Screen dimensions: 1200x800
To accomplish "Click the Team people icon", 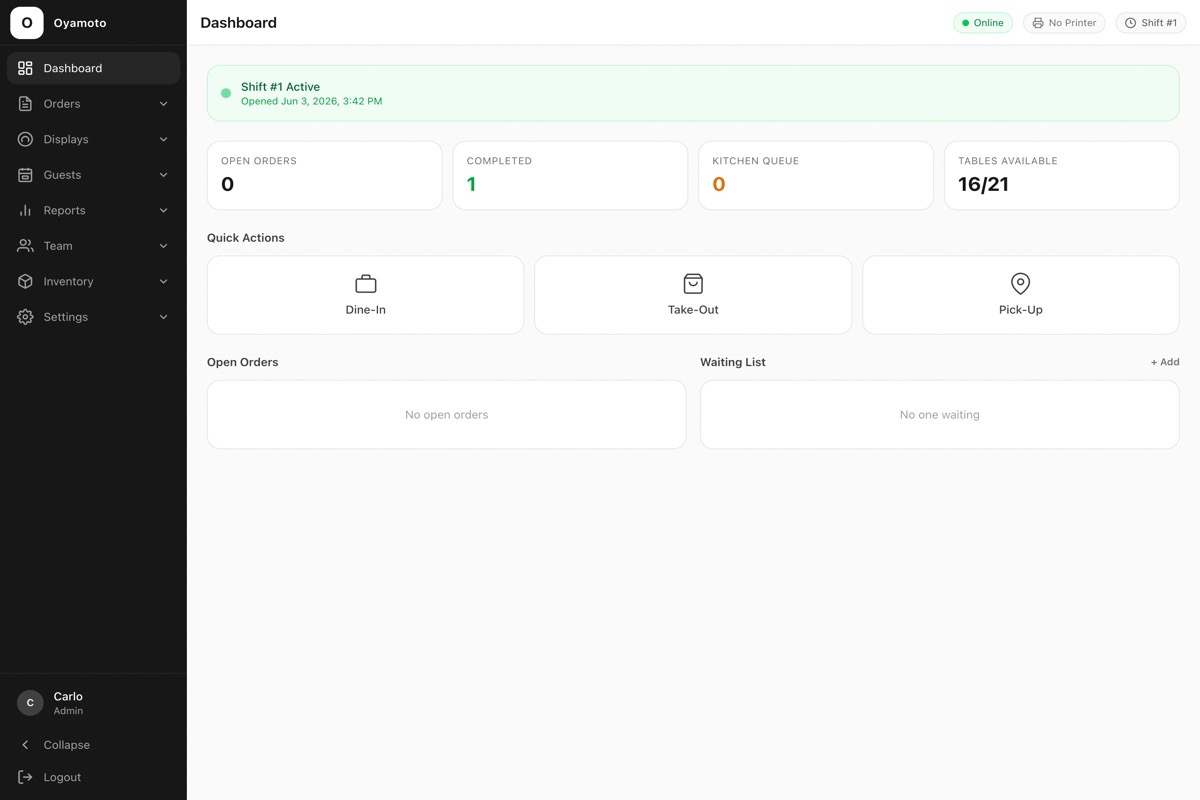I will coord(25,246).
